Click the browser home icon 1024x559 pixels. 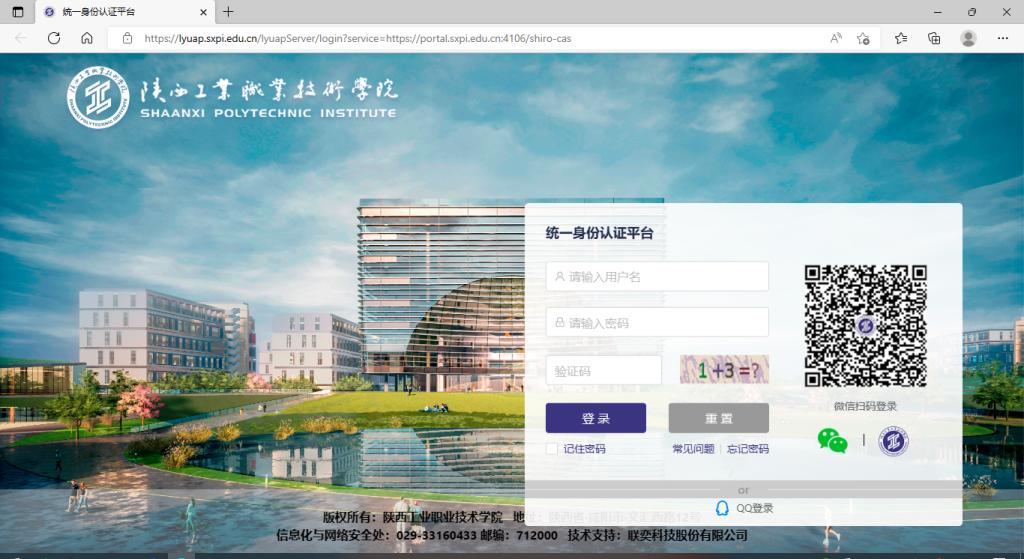tap(87, 38)
